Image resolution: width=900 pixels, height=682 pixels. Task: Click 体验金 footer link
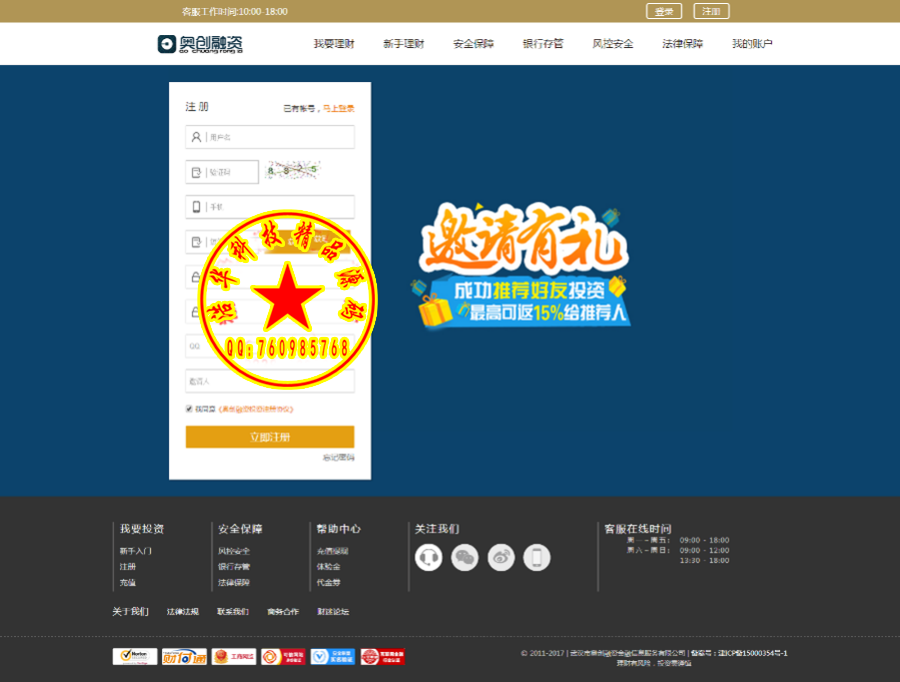tap(328, 566)
